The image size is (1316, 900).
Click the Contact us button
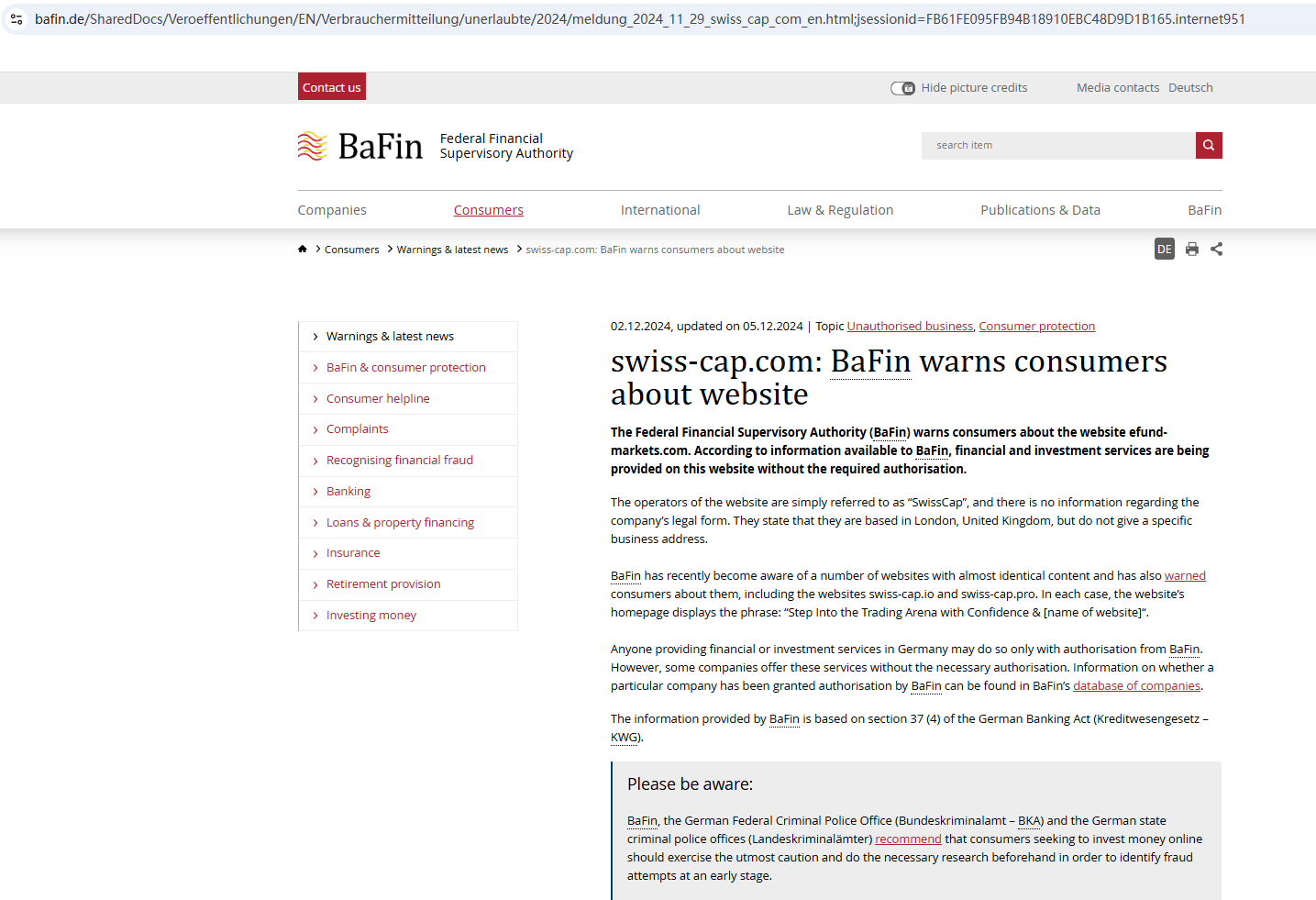click(332, 87)
